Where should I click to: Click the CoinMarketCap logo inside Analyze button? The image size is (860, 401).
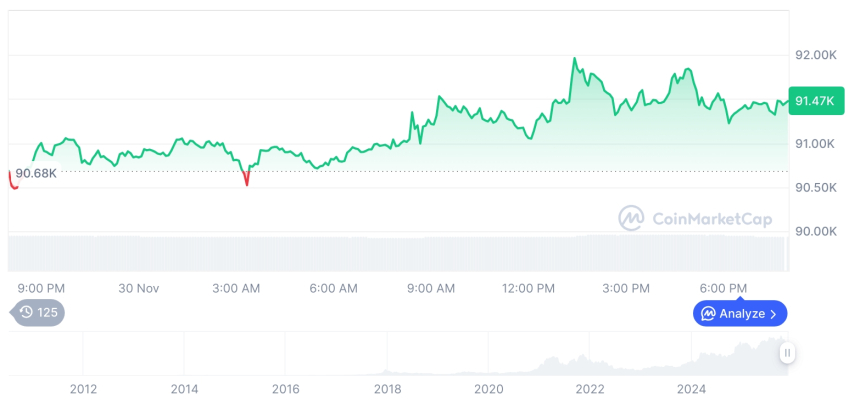[708, 314]
